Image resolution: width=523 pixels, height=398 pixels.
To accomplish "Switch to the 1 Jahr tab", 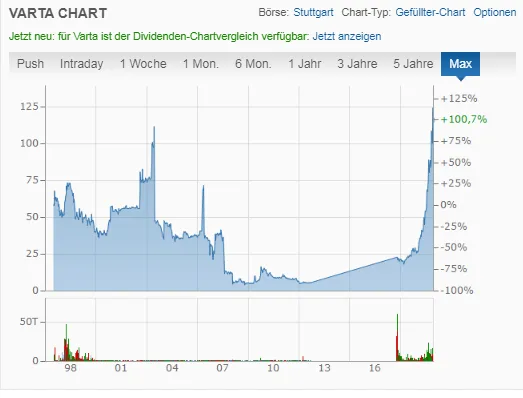I will pyautogui.click(x=305, y=64).
